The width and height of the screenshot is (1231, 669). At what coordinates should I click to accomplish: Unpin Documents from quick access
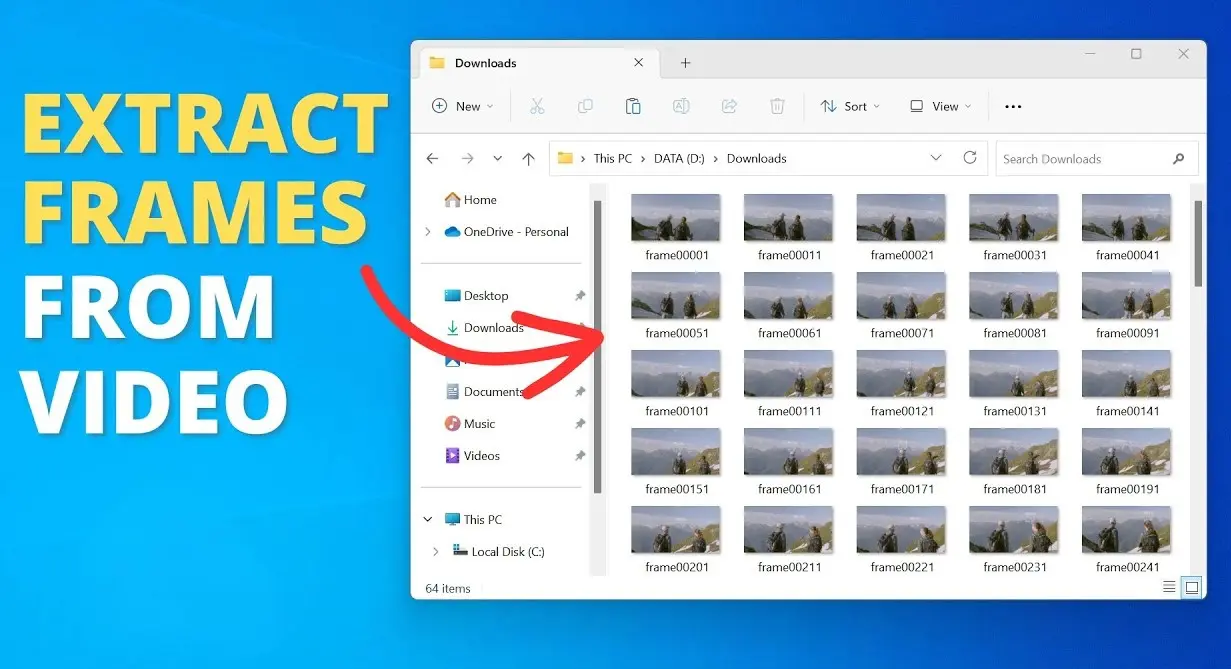(x=579, y=391)
